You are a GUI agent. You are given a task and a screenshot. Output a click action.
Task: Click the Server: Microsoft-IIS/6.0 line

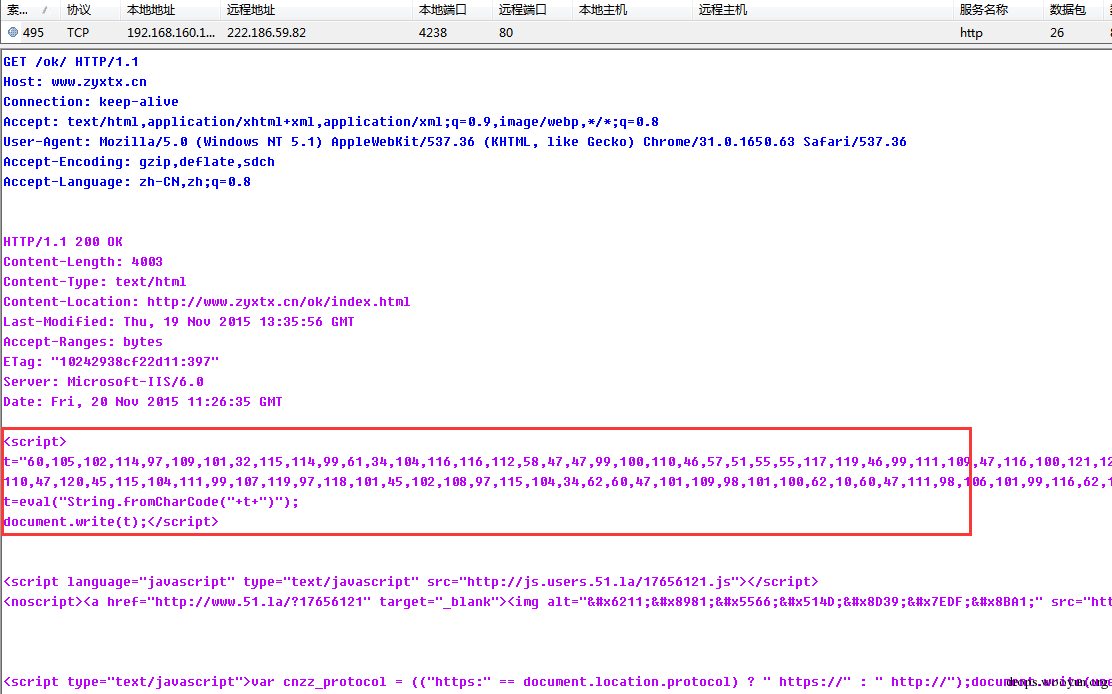click(x=104, y=381)
